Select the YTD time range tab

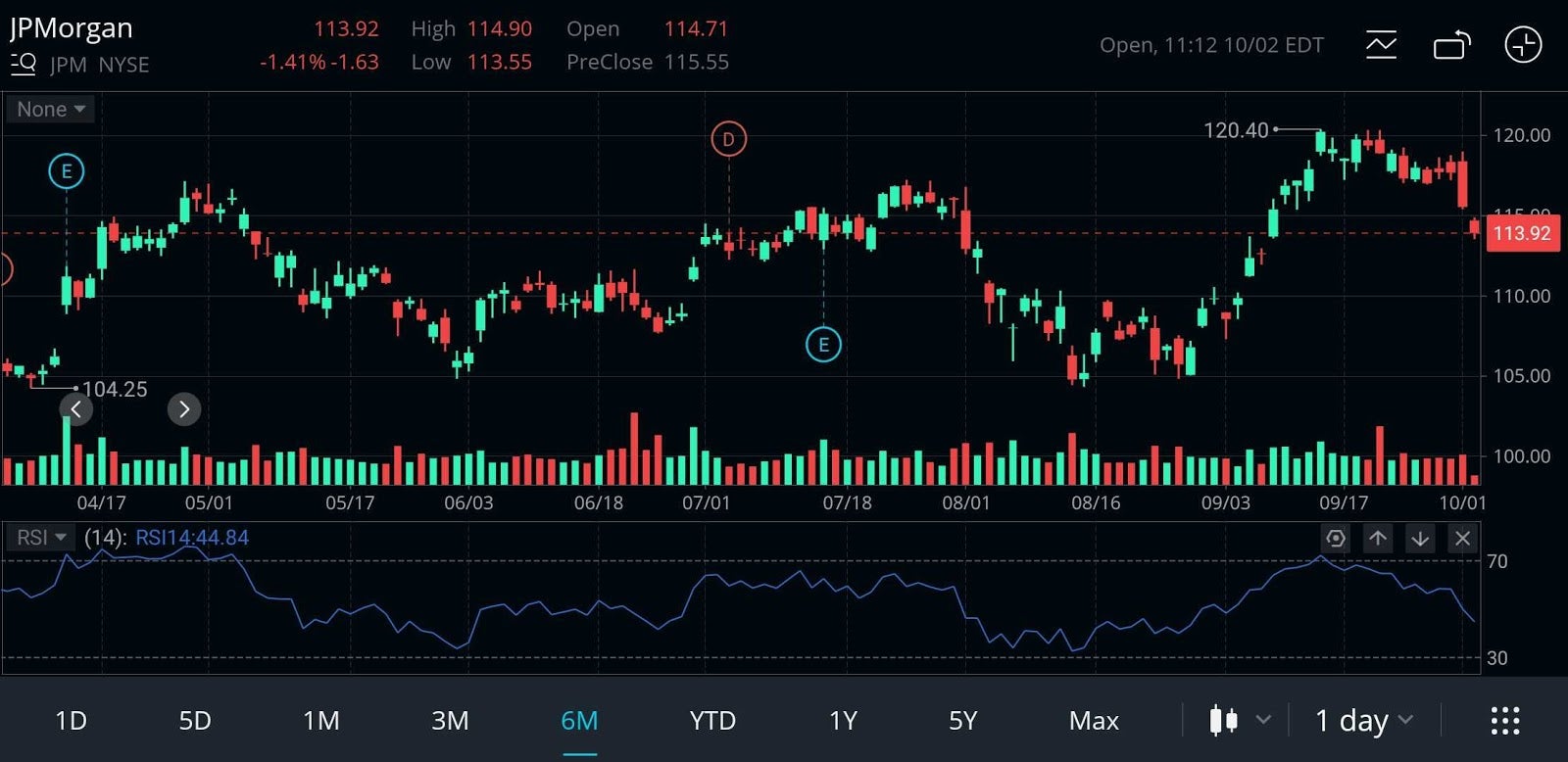(x=712, y=721)
